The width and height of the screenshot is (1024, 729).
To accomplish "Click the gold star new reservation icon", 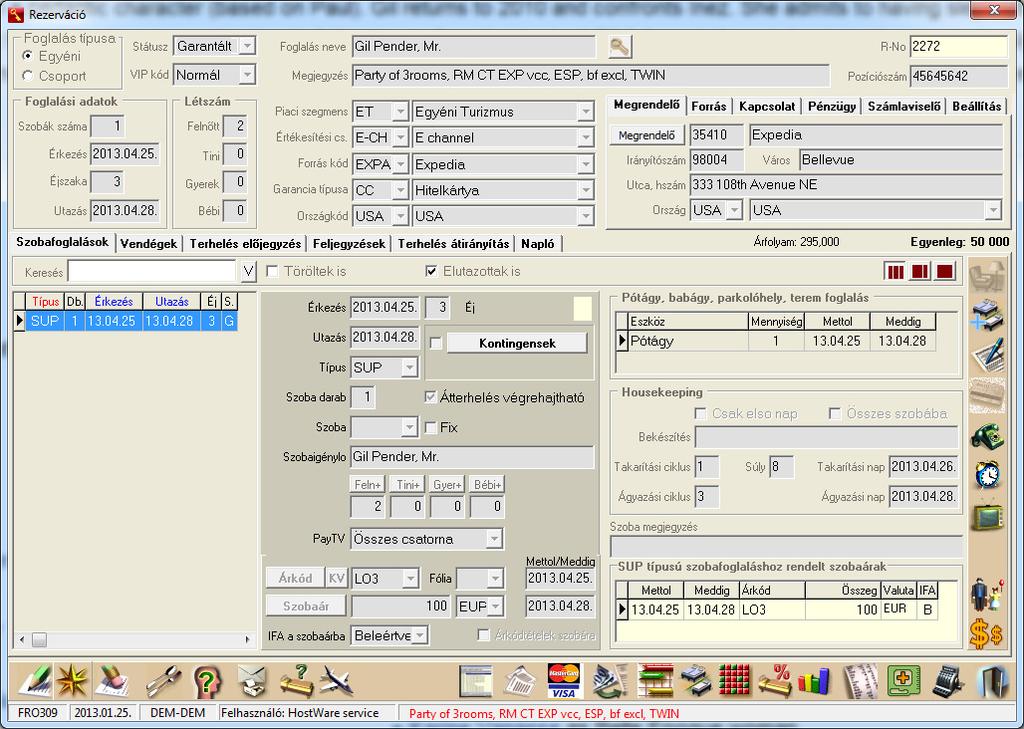I will coord(72,681).
